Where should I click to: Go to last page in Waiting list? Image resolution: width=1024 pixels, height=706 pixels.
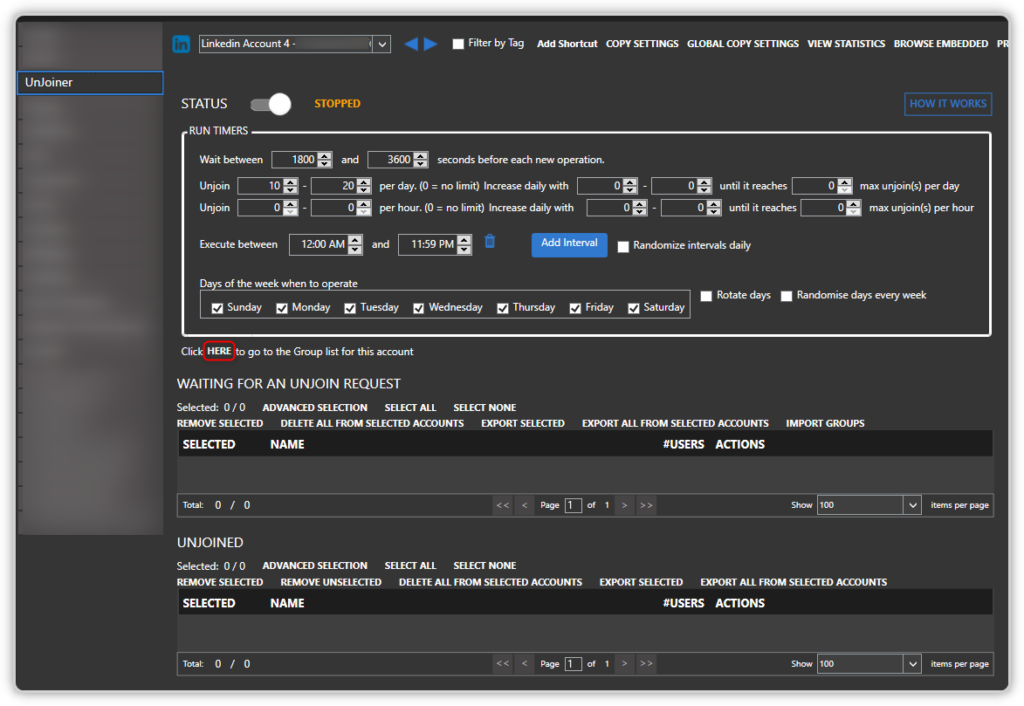[646, 506]
